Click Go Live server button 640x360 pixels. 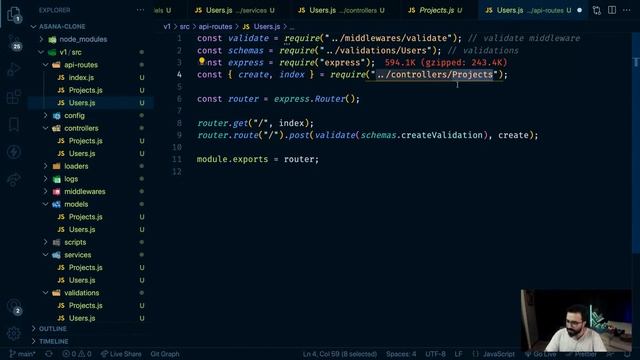pos(541,354)
